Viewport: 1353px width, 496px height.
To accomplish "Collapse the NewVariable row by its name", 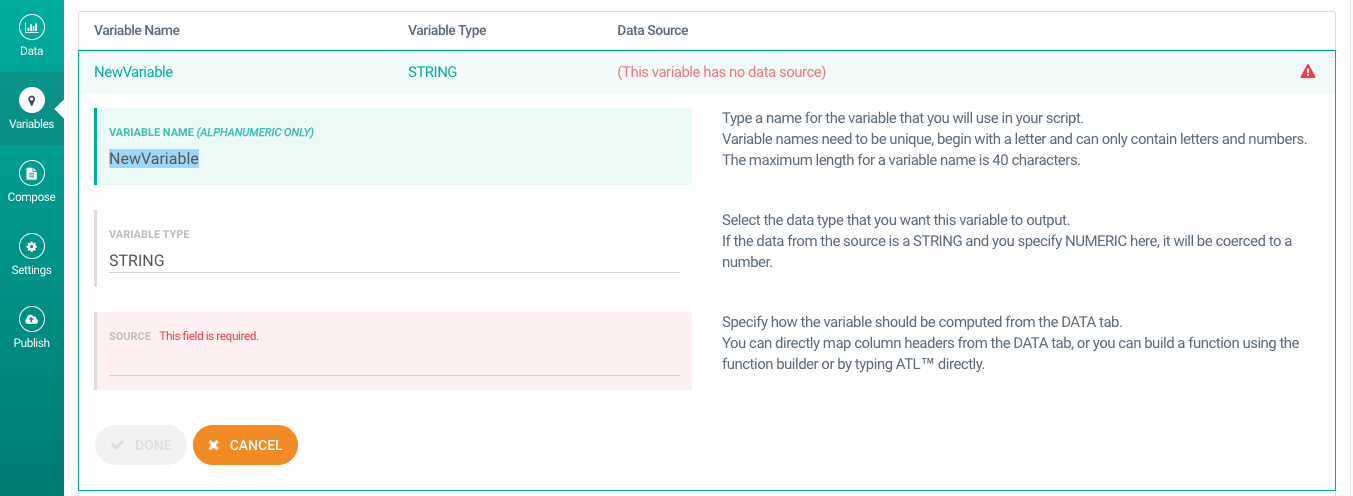I will [x=133, y=72].
